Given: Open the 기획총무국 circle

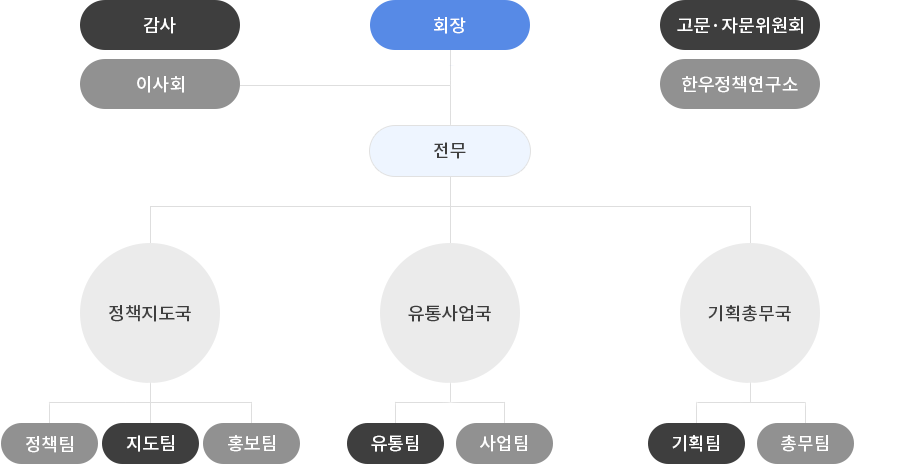Looking at the screenshot, I should pyautogui.click(x=750, y=313).
